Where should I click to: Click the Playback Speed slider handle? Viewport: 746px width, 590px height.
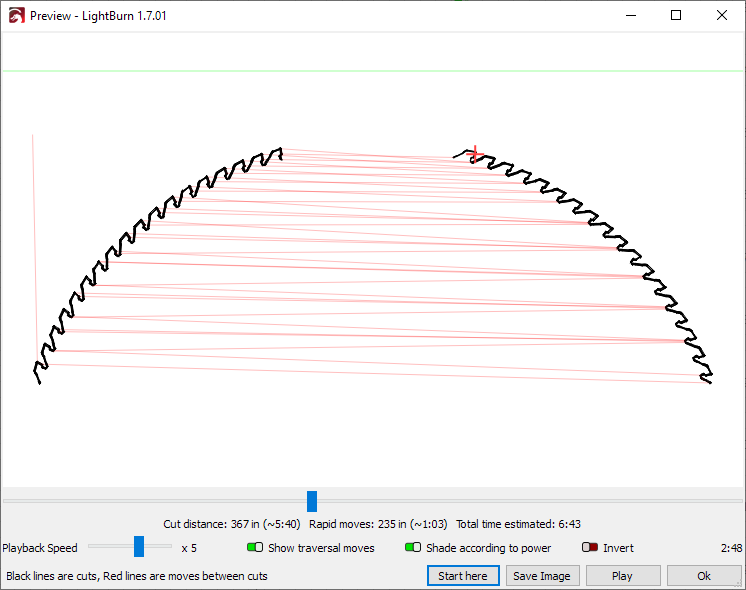click(x=139, y=546)
